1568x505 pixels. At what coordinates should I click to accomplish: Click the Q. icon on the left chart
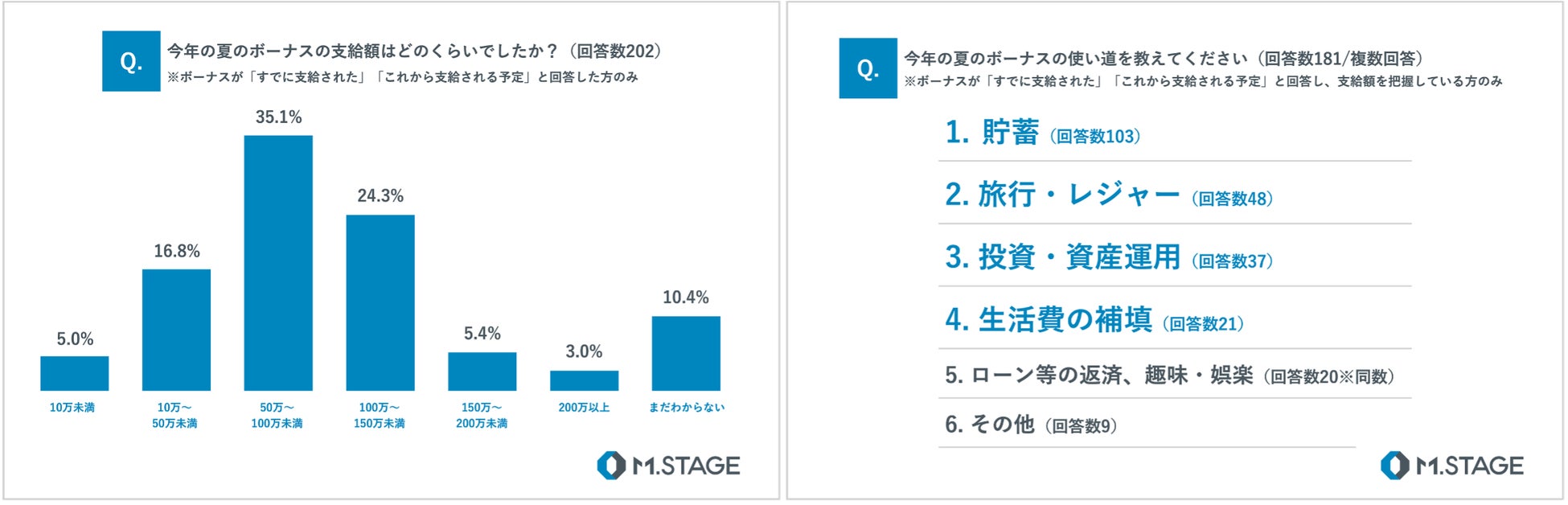pos(131,61)
